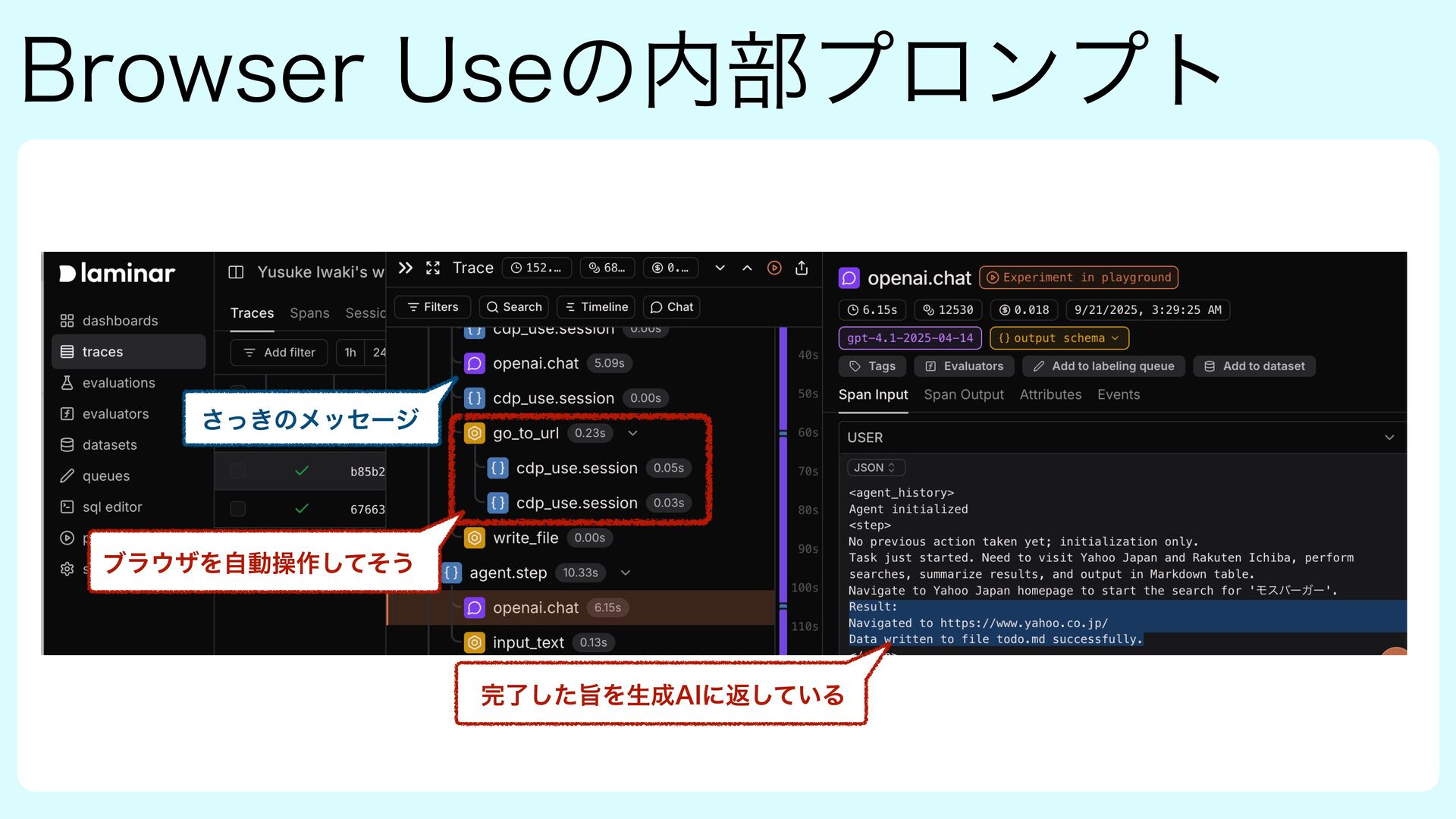Select the write_file span
Image resolution: width=1456 pixels, height=819 pixels.
click(538, 538)
